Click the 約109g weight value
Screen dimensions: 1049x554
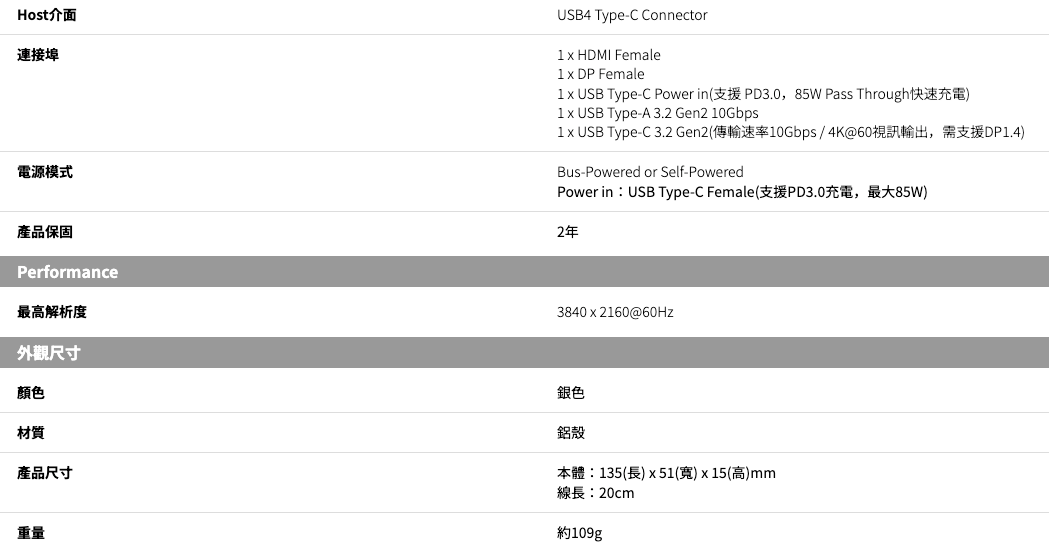point(580,533)
